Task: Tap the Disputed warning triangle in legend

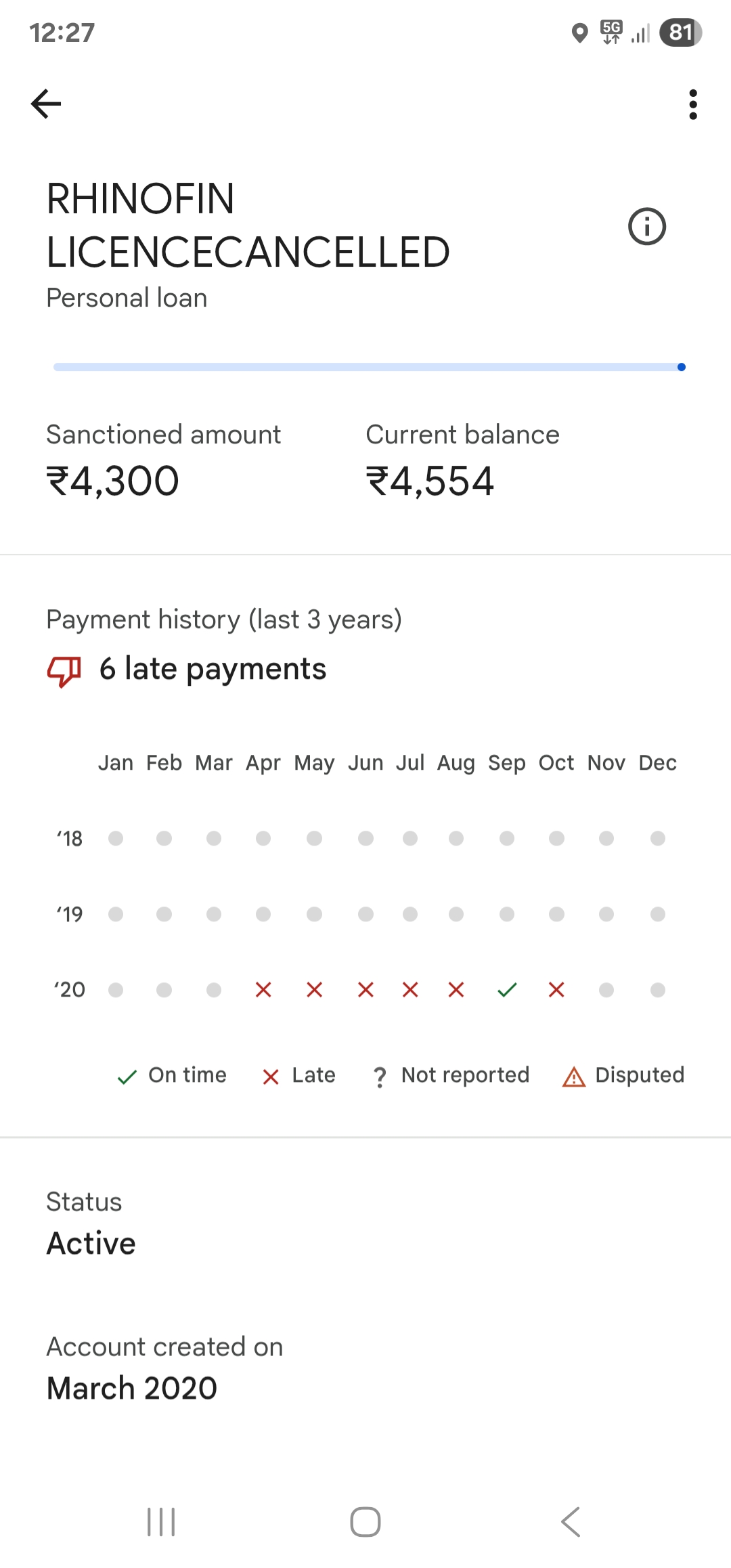Action: coord(574,1076)
